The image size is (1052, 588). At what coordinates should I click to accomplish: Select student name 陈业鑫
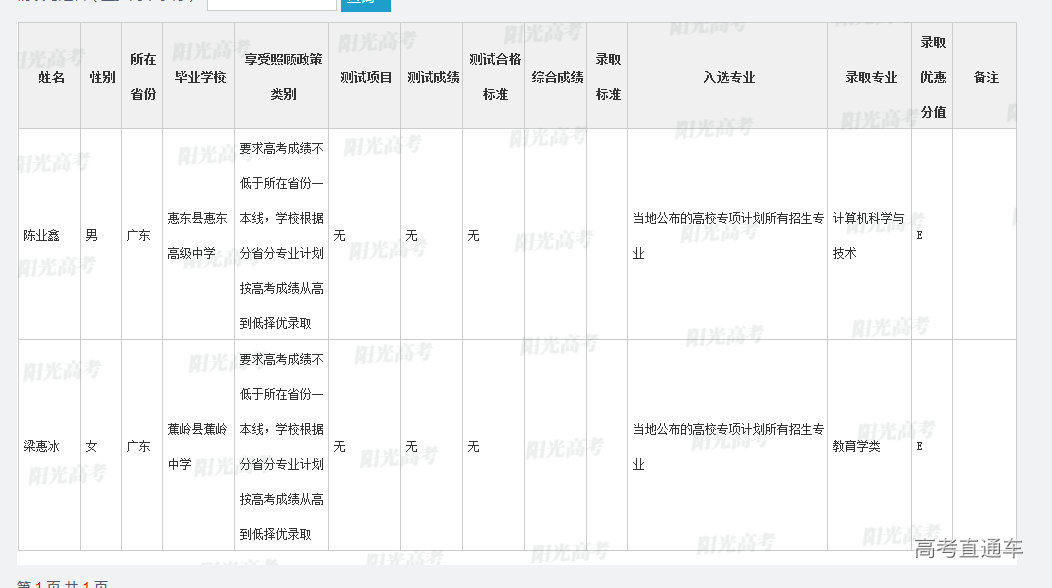(x=42, y=236)
